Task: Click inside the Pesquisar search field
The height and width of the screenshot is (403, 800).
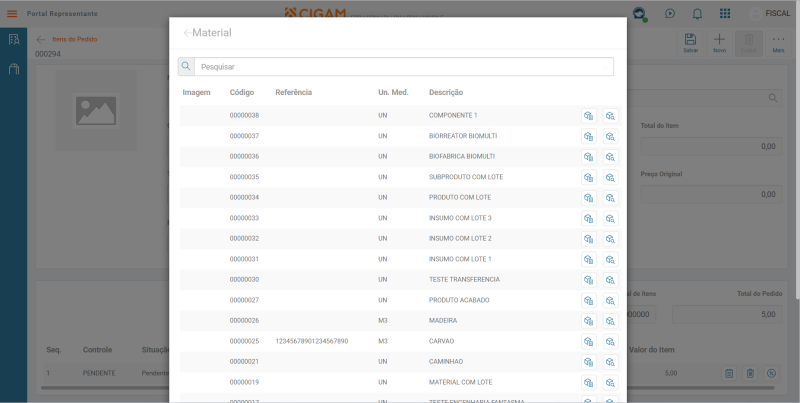Action: pos(404,66)
